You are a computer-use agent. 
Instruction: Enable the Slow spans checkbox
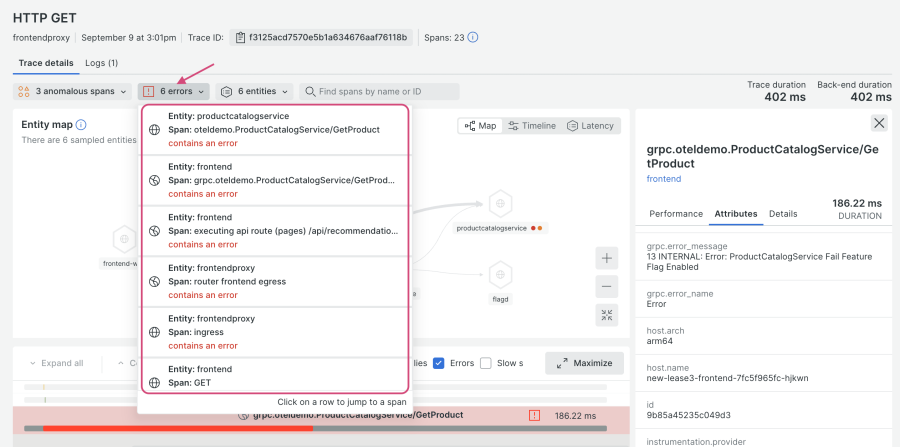(x=486, y=363)
